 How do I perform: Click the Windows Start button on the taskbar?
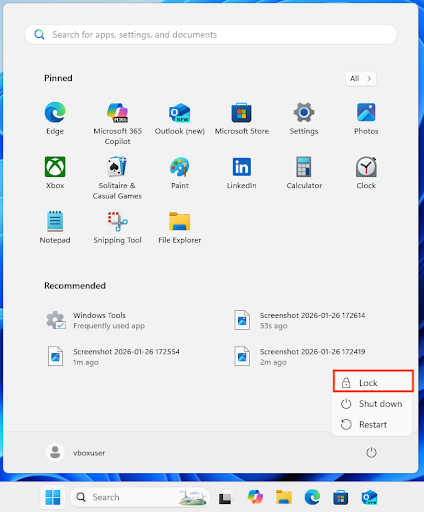pos(53,497)
